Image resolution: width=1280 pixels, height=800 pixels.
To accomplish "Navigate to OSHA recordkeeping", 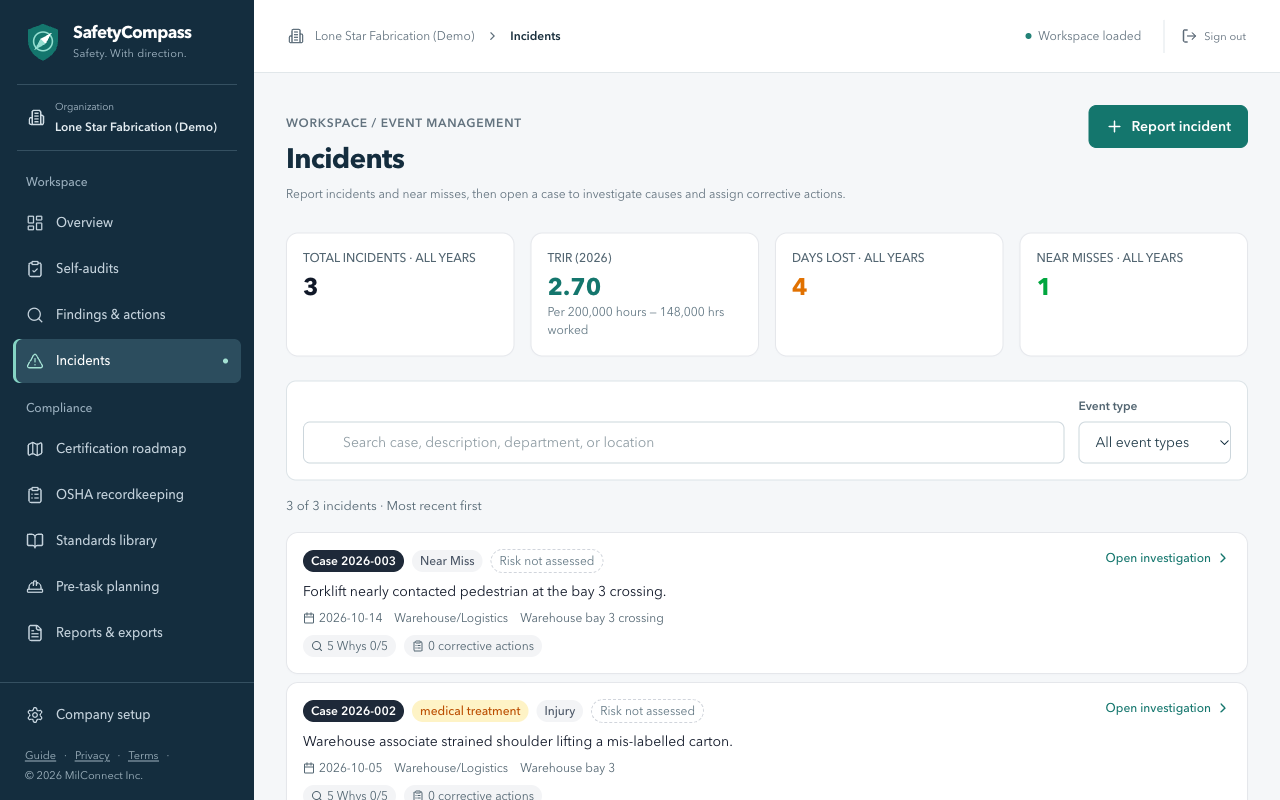I will [x=127, y=495].
